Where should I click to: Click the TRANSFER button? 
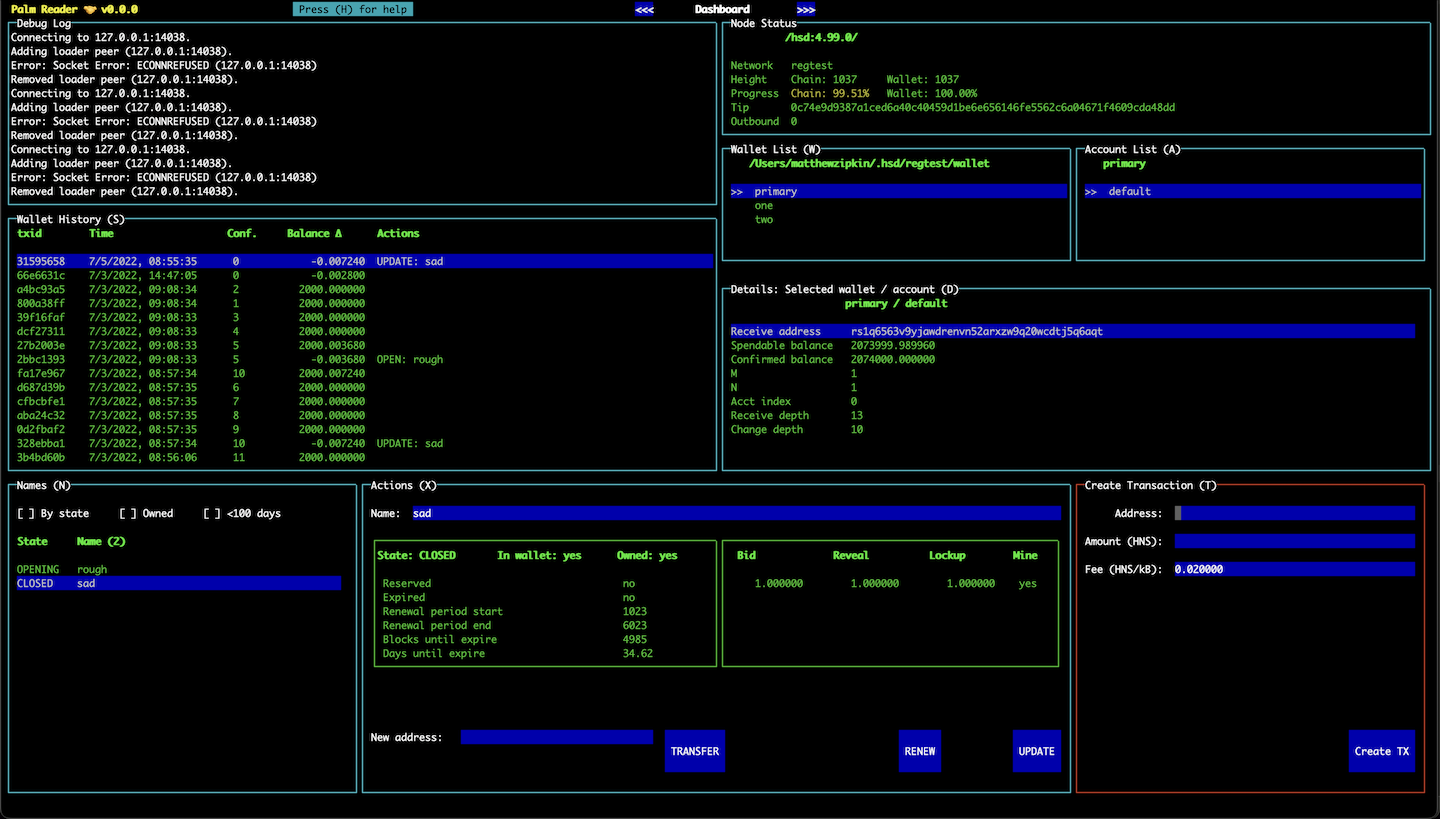pos(695,751)
